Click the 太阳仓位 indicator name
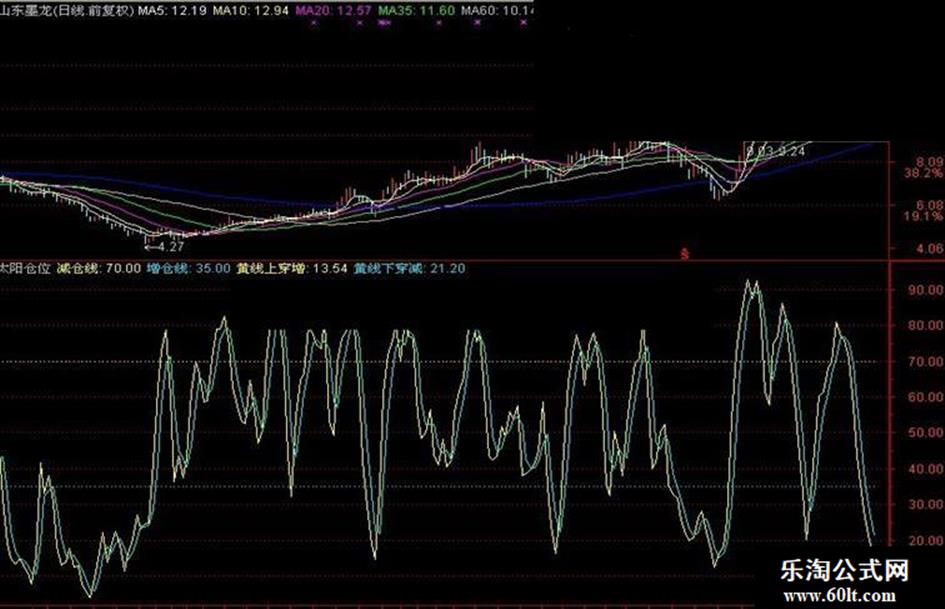Screen dimensions: 945x609 point(25,268)
